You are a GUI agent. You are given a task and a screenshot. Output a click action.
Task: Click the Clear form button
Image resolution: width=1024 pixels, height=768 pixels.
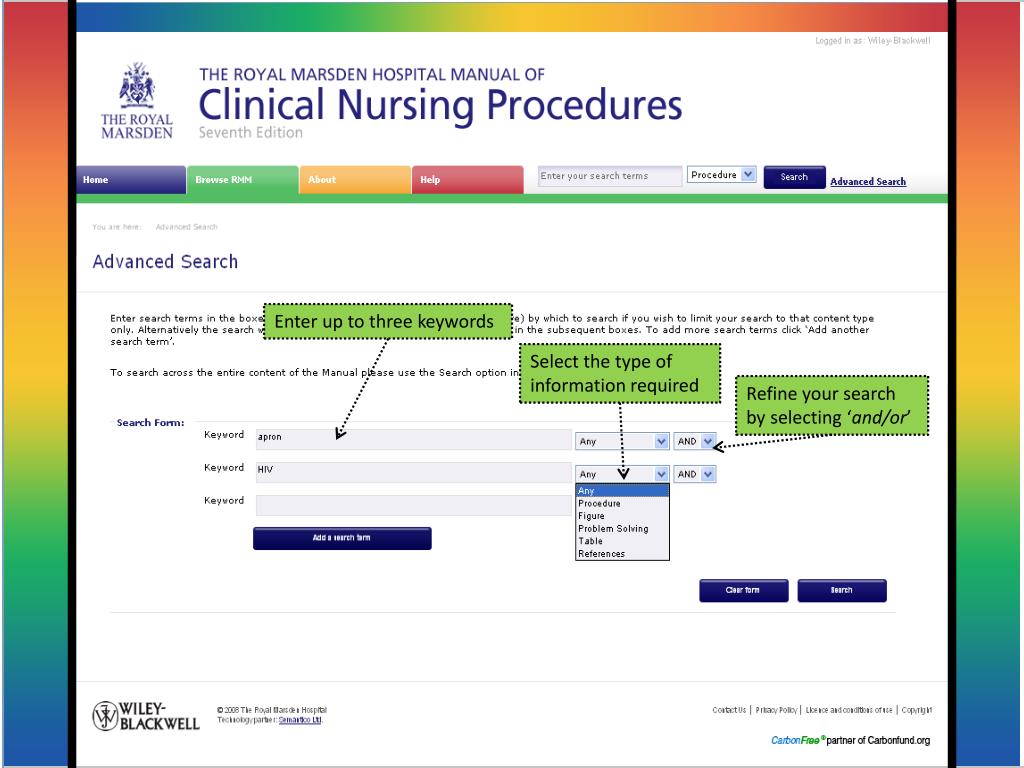coord(743,590)
